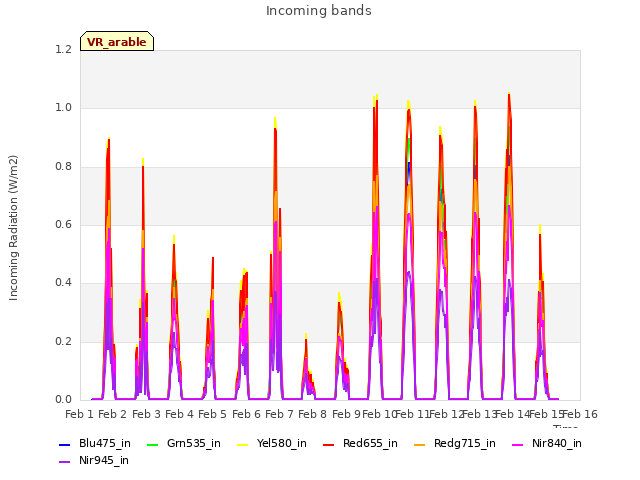The image size is (640, 480).
Task: Click the yellow Yel580_in legend color marker
Action: click(x=243, y=444)
